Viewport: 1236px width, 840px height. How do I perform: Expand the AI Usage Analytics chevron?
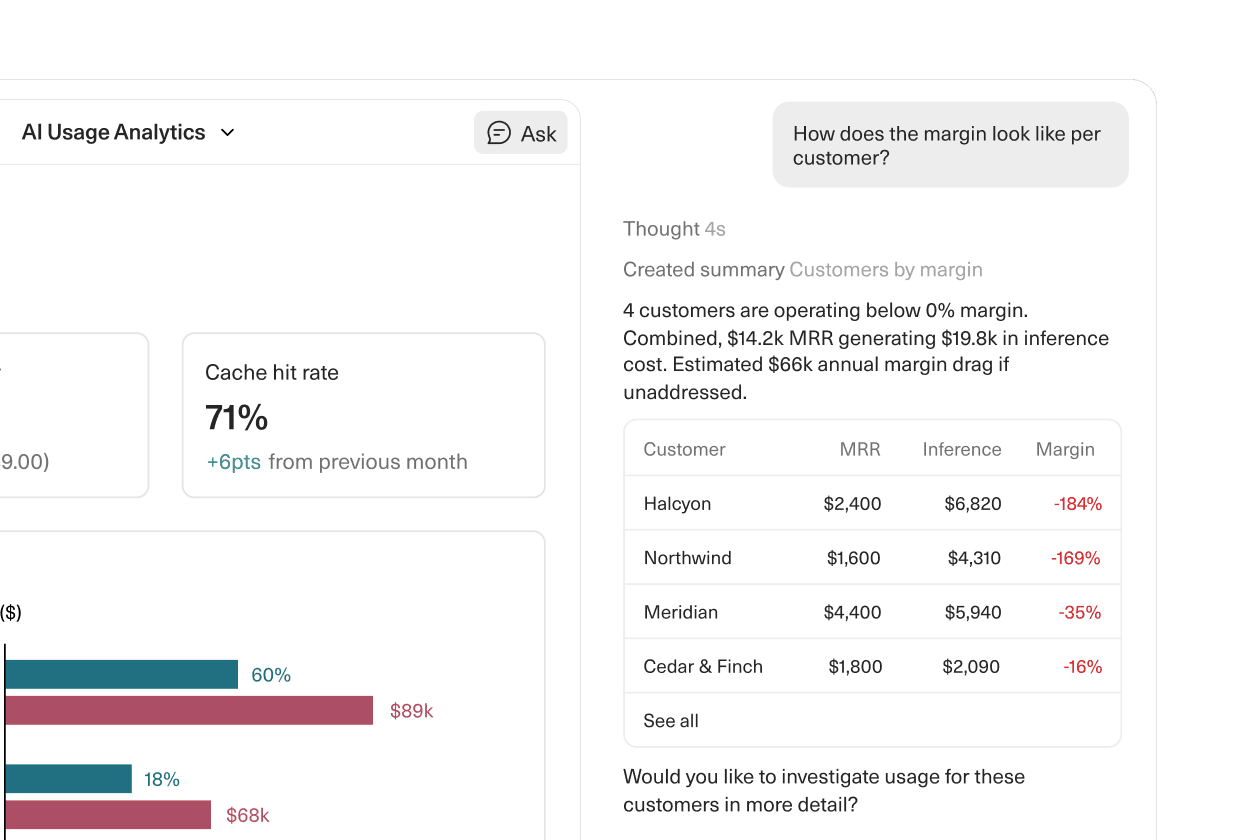pyautogui.click(x=227, y=133)
